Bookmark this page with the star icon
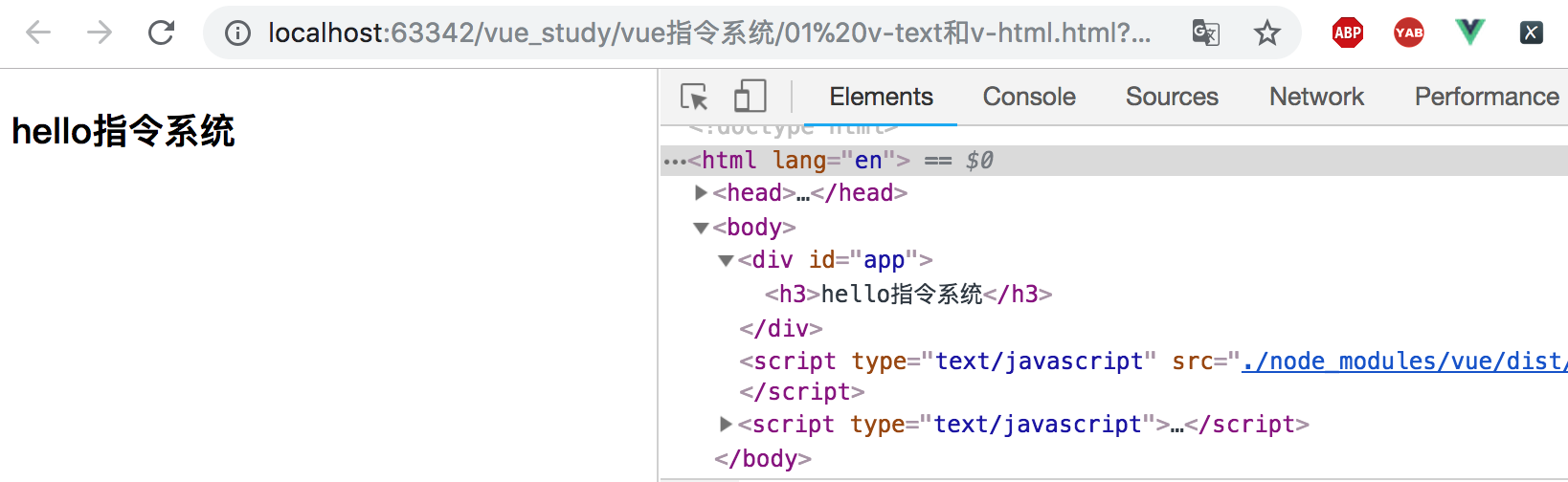Viewport: 1568px width, 482px height. pyautogui.click(x=1267, y=33)
